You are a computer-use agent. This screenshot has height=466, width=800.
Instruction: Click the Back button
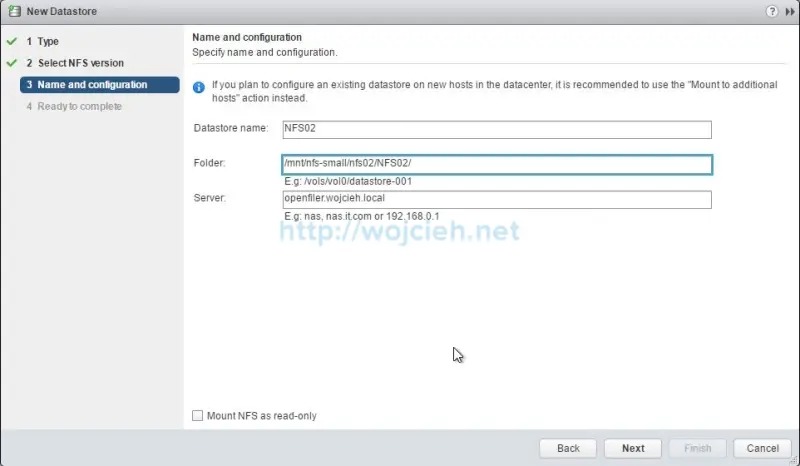568,448
